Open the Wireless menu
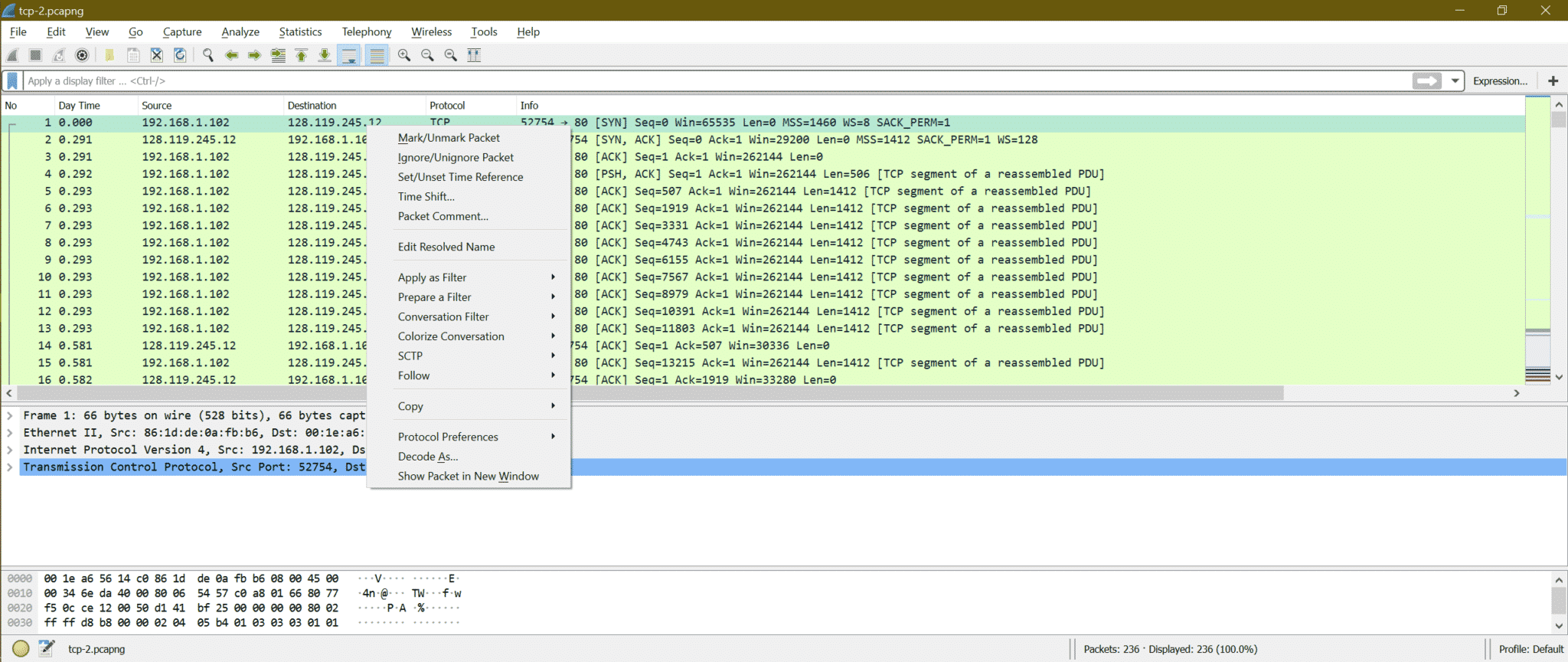The height and width of the screenshot is (662, 1568). tap(431, 31)
